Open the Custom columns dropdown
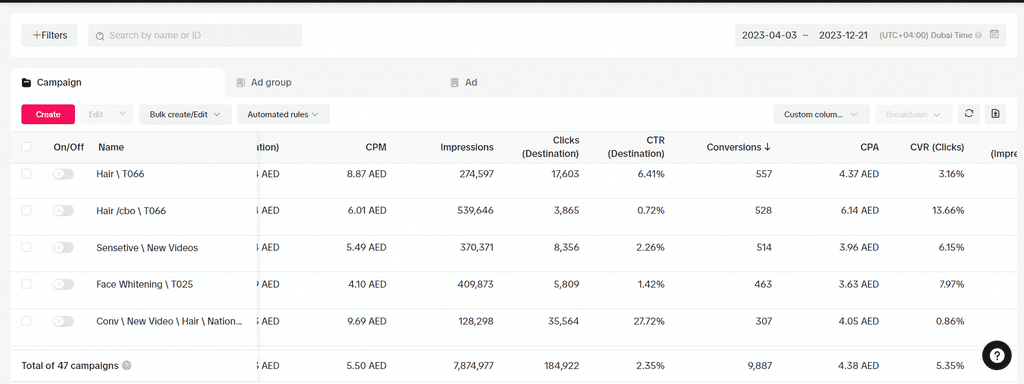 pyautogui.click(x=822, y=114)
